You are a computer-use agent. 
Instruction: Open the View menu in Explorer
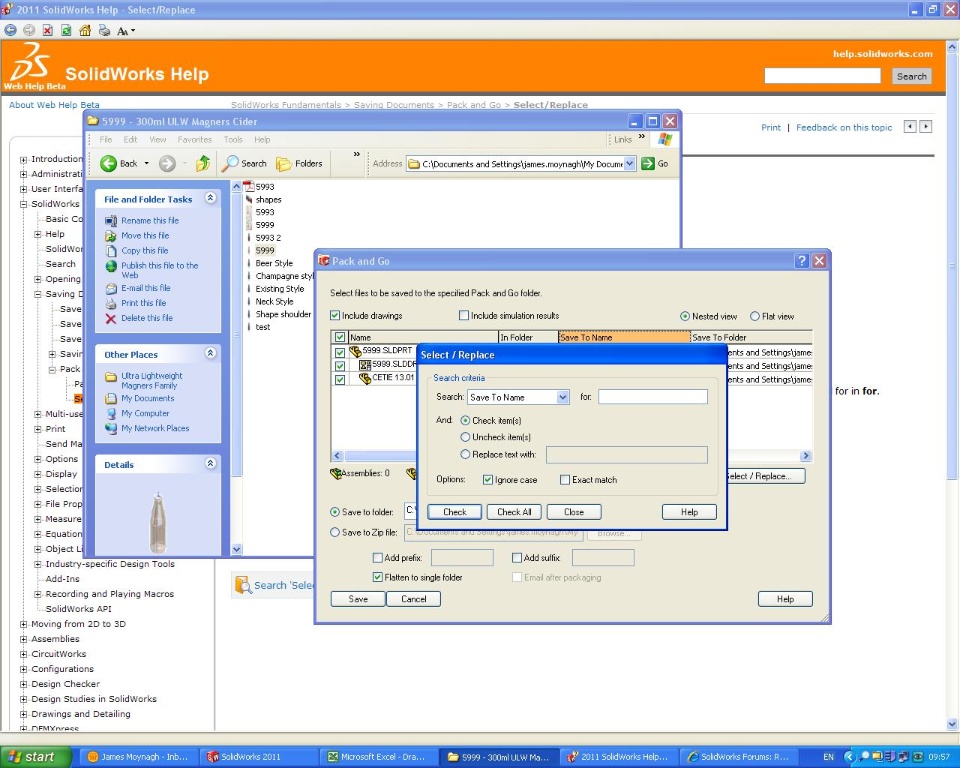pyautogui.click(x=158, y=140)
